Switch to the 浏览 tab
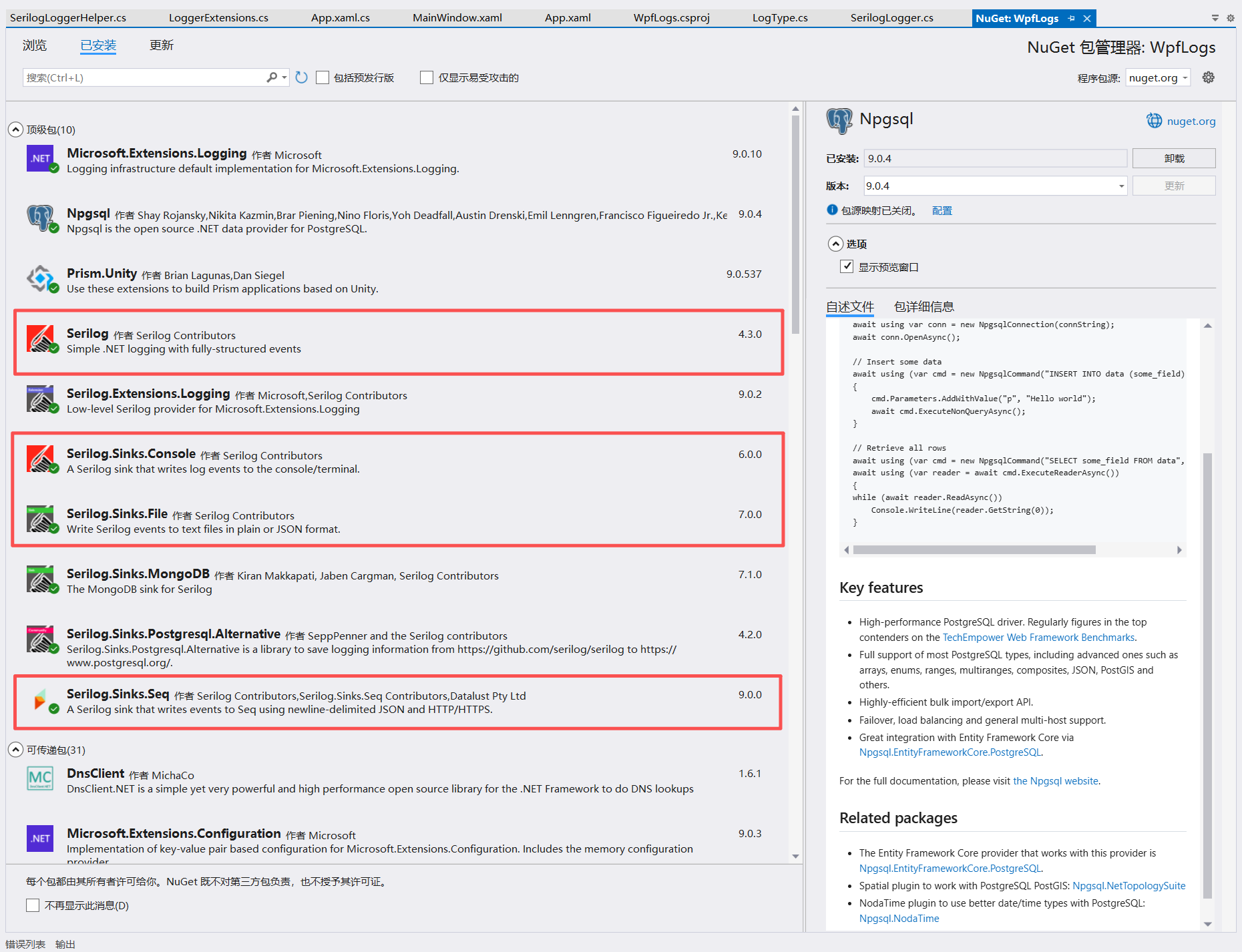Viewport: 1242px width, 952px height. (x=35, y=45)
